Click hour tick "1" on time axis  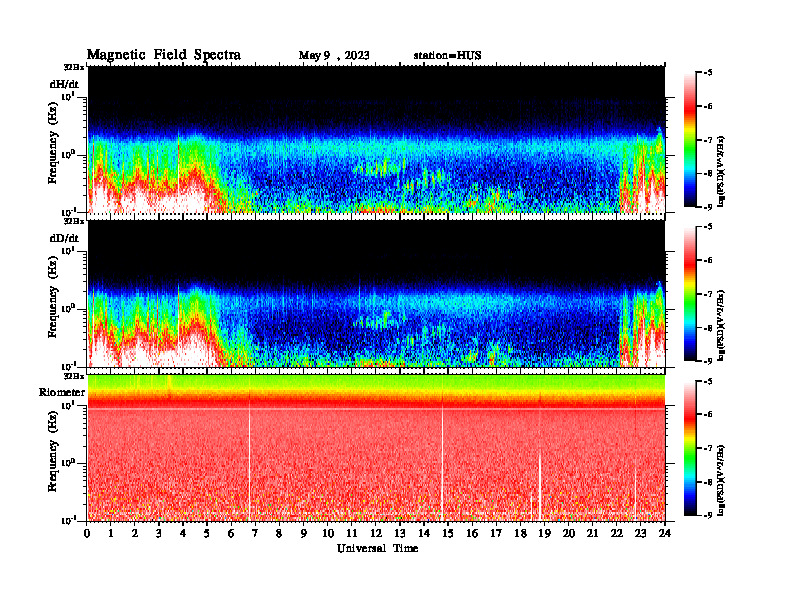[111, 533]
